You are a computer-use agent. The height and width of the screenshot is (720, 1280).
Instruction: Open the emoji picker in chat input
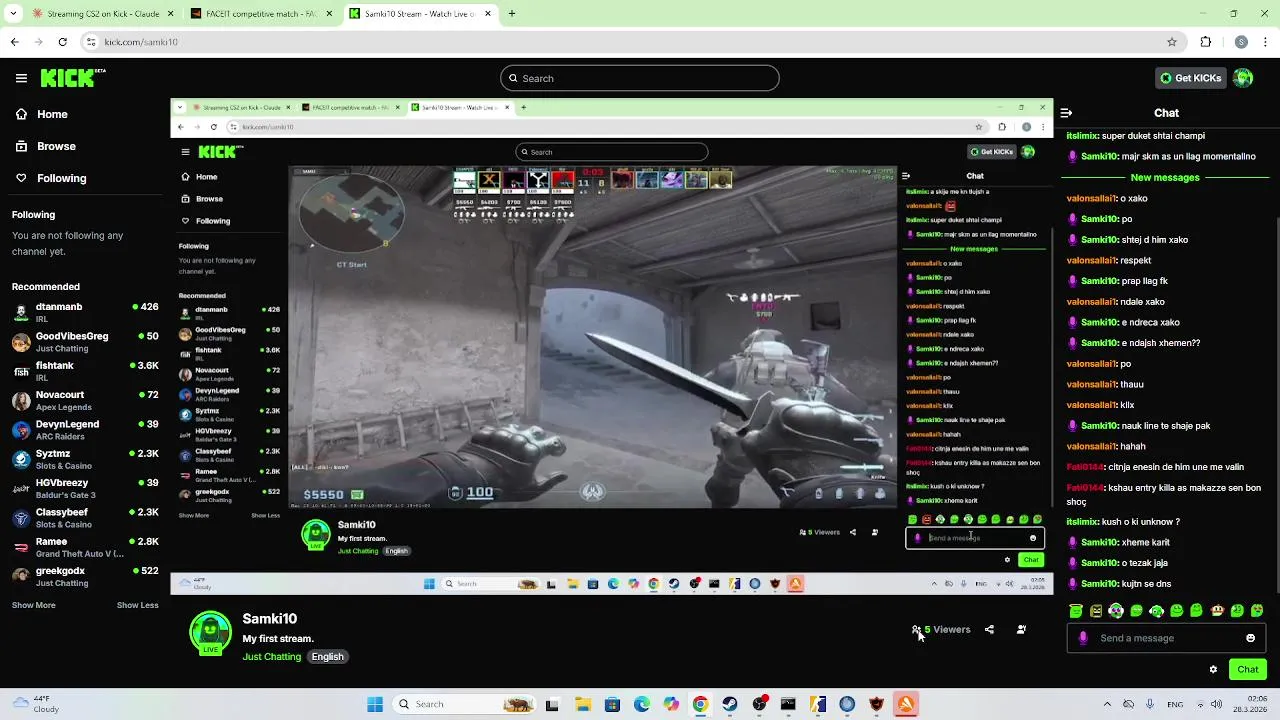1250,638
